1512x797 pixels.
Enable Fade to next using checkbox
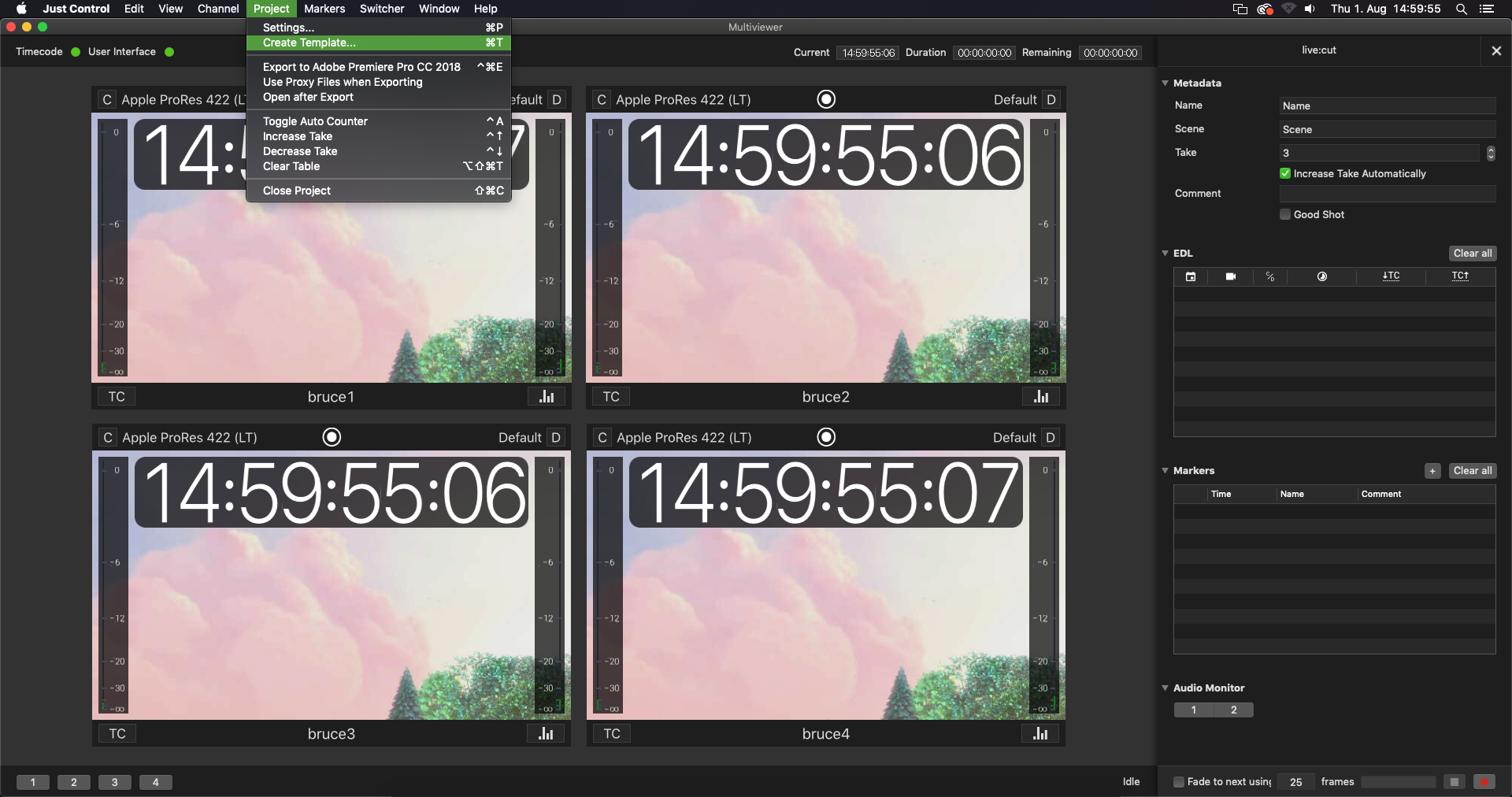(x=1179, y=782)
